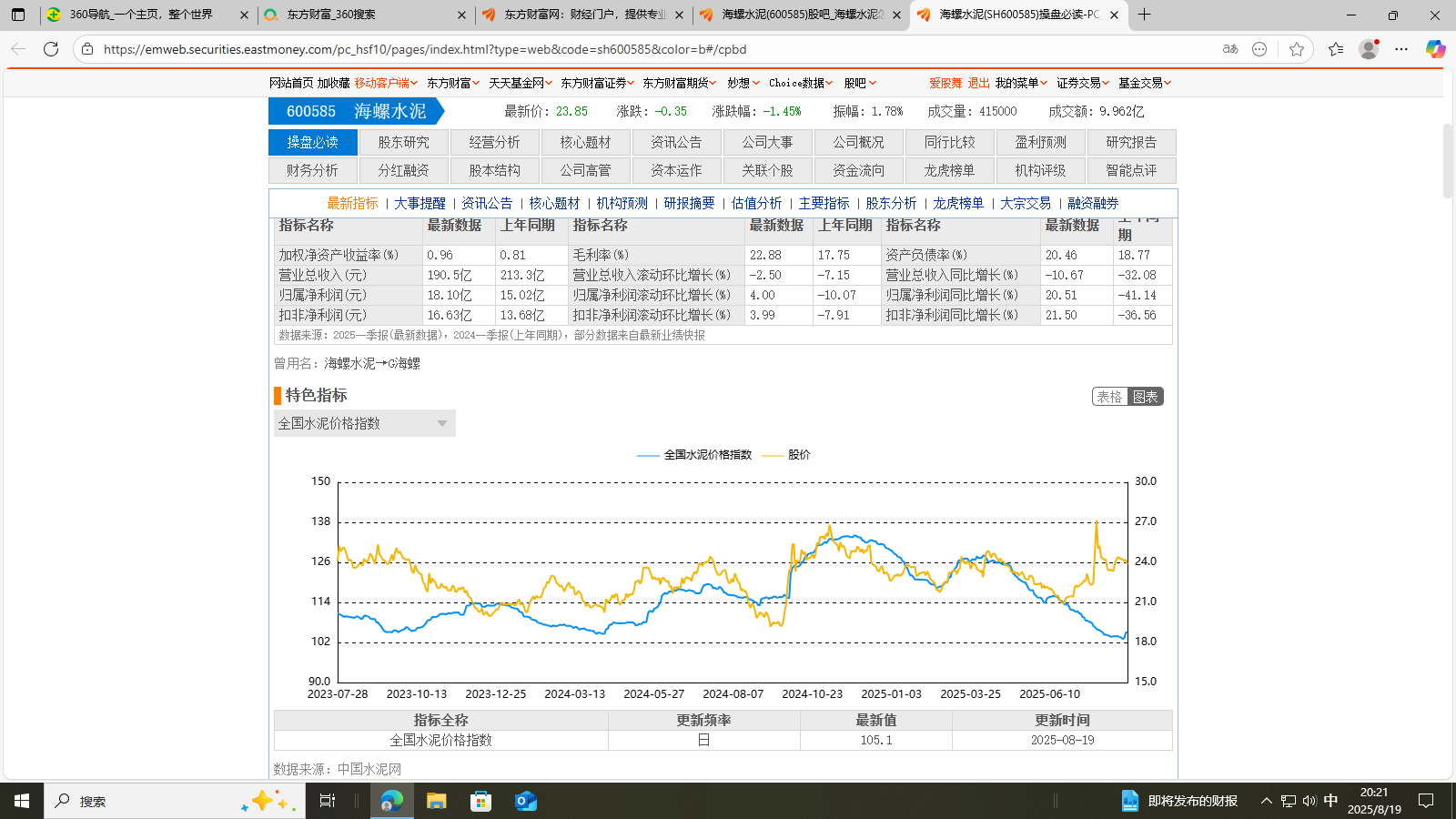Image resolution: width=1456 pixels, height=819 pixels.
Task: Open the favorites list icon
Action: pyautogui.click(x=1336, y=49)
